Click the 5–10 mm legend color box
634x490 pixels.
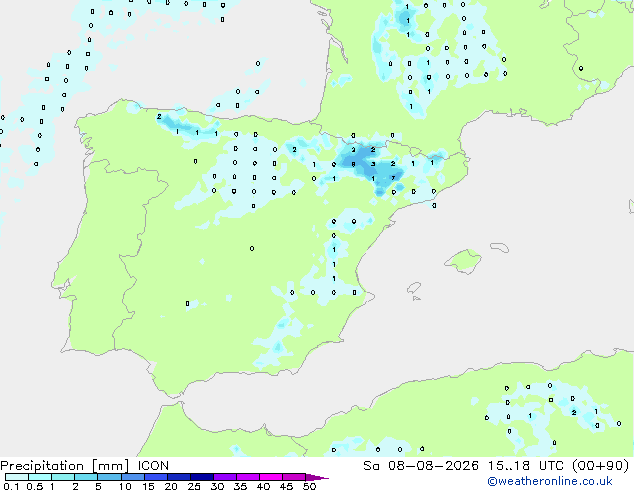[110, 477]
